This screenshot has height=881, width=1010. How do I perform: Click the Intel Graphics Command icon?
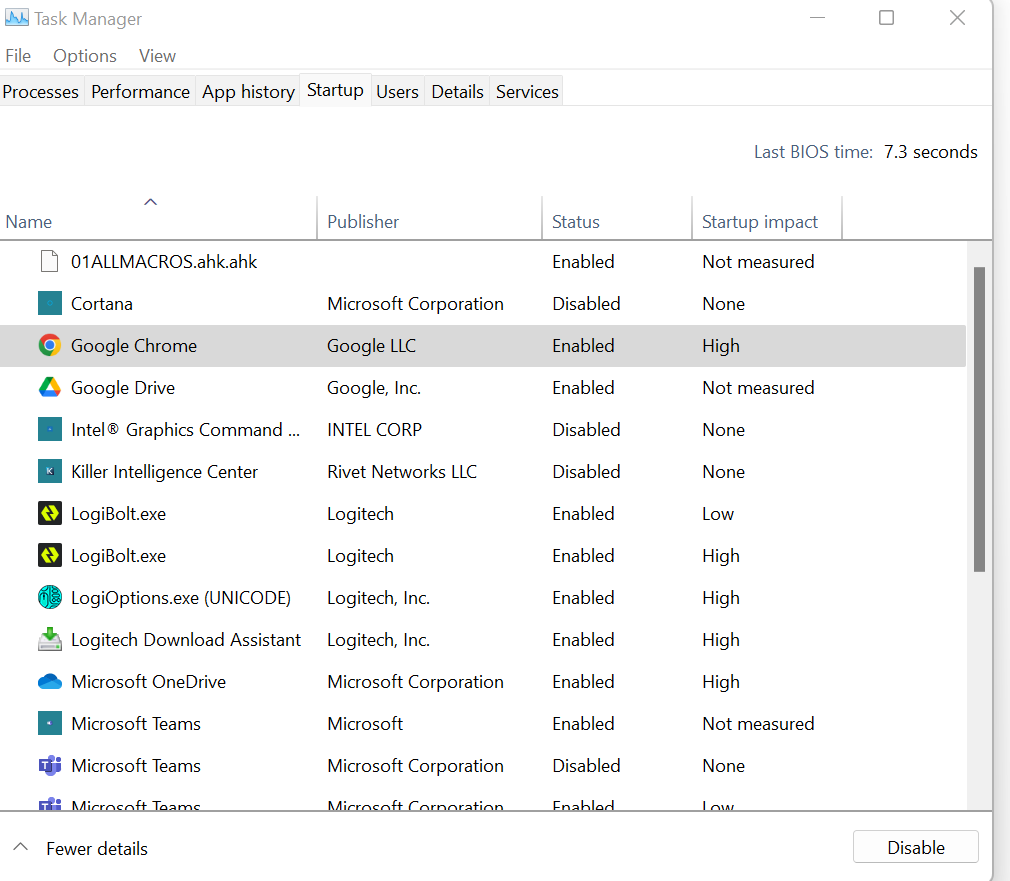(x=50, y=429)
